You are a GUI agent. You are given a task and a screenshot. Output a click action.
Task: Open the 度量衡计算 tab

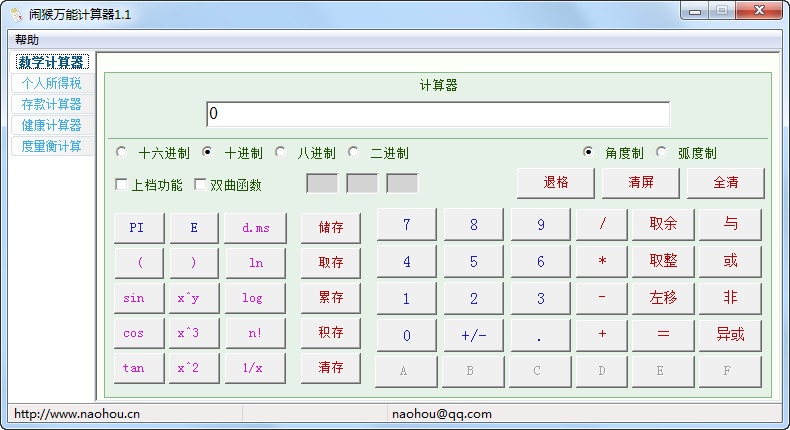(51, 146)
